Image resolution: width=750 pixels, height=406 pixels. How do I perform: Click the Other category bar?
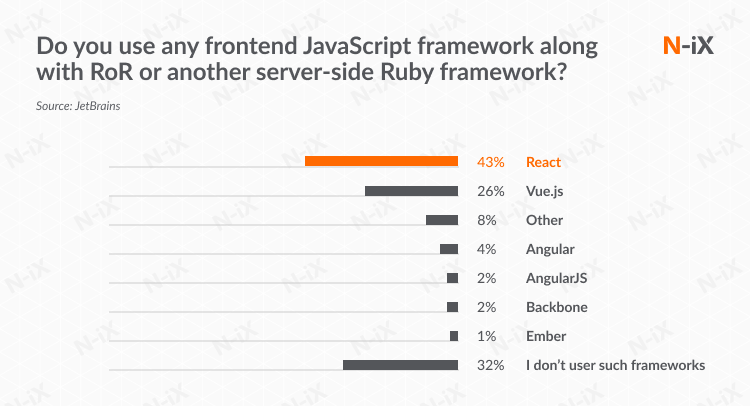(442, 220)
